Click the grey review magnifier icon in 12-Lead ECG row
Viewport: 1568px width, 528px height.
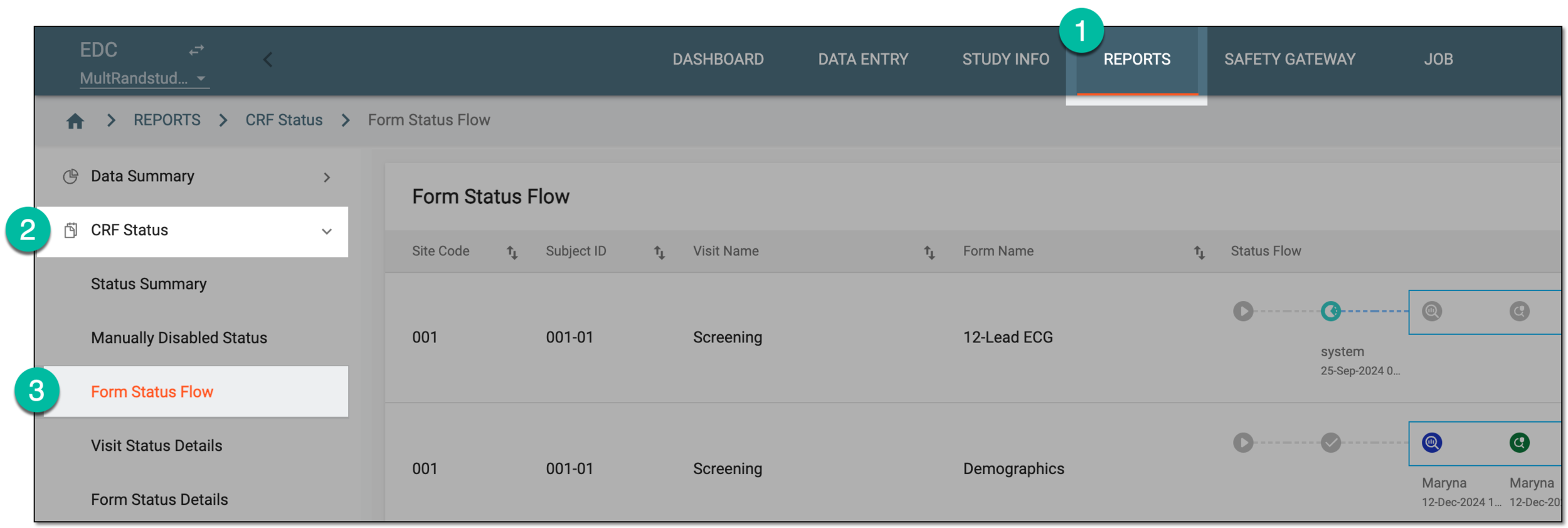tap(1431, 311)
